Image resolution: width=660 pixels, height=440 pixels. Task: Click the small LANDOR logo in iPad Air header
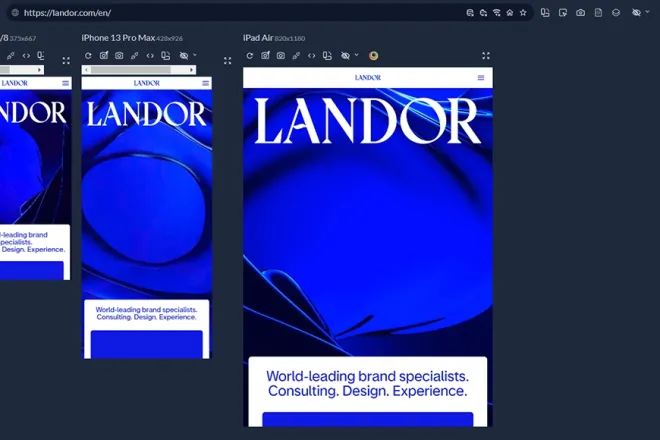pyautogui.click(x=368, y=77)
